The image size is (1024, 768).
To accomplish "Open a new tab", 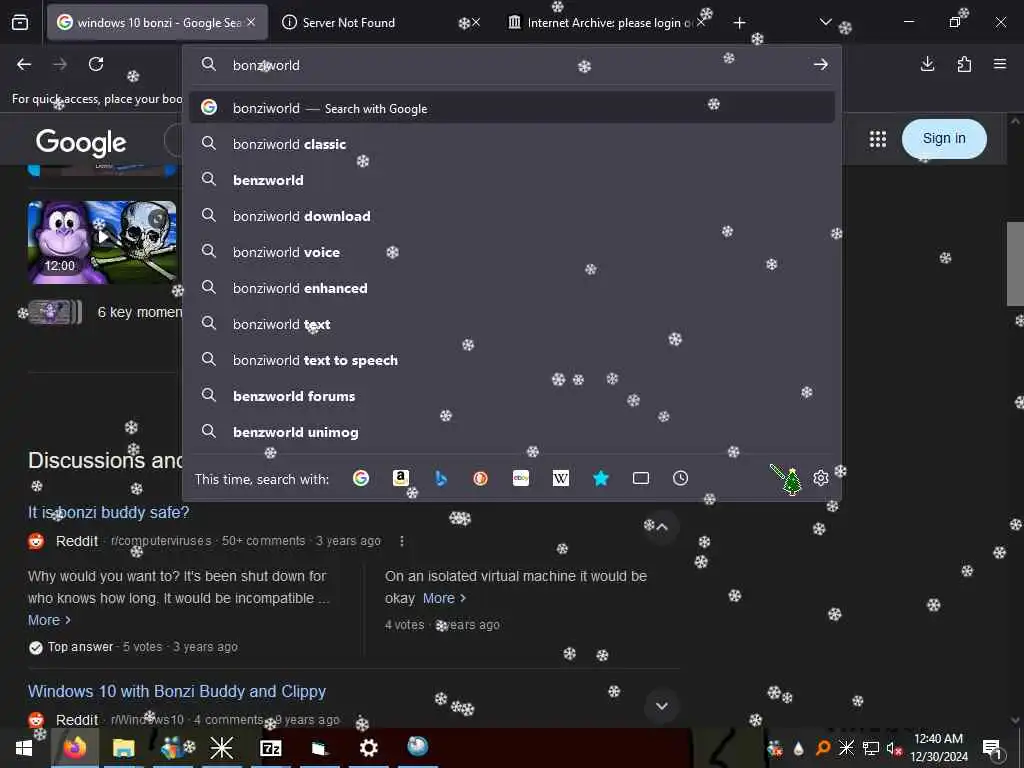I will pos(739,23).
